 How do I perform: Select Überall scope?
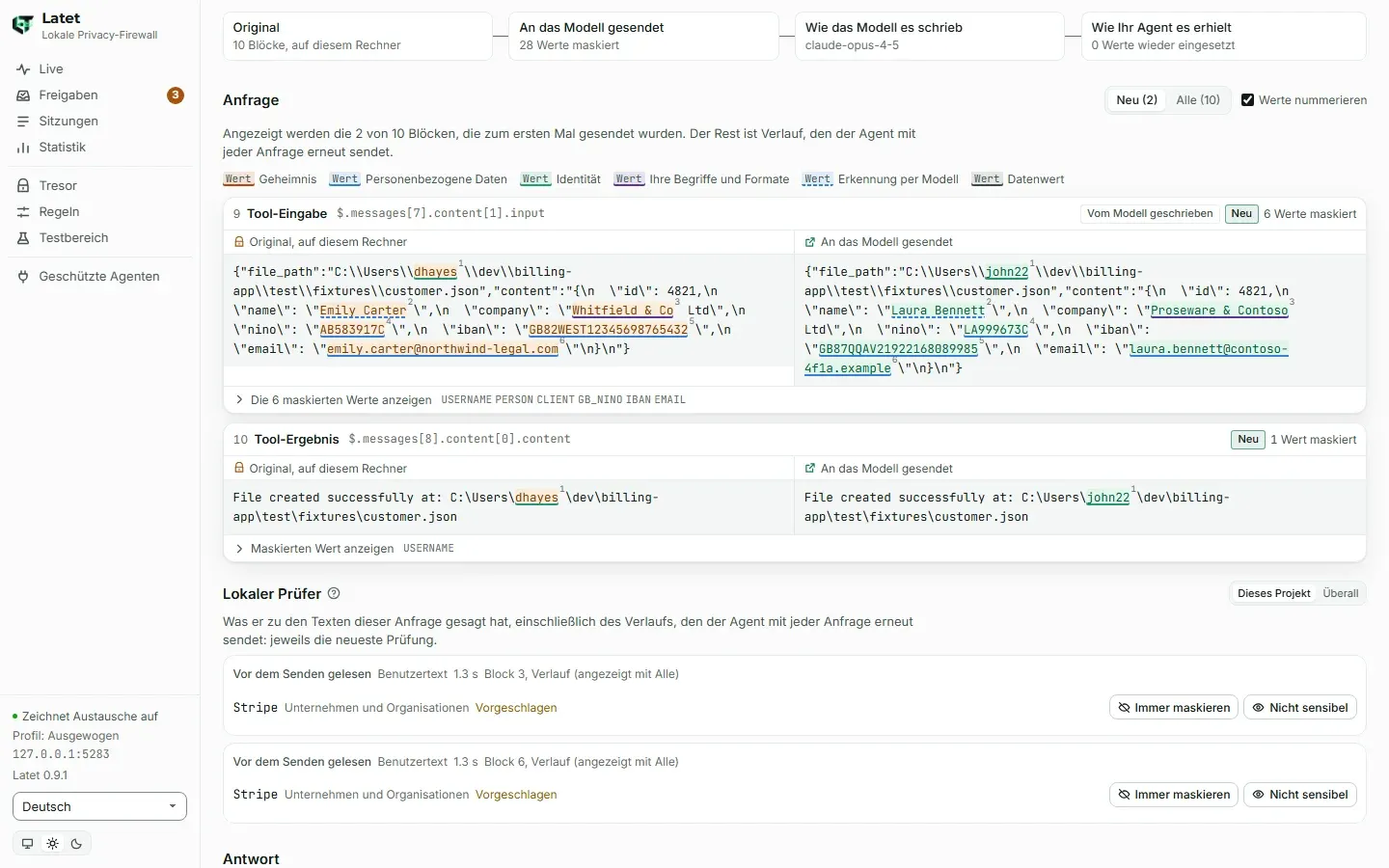tap(1341, 594)
